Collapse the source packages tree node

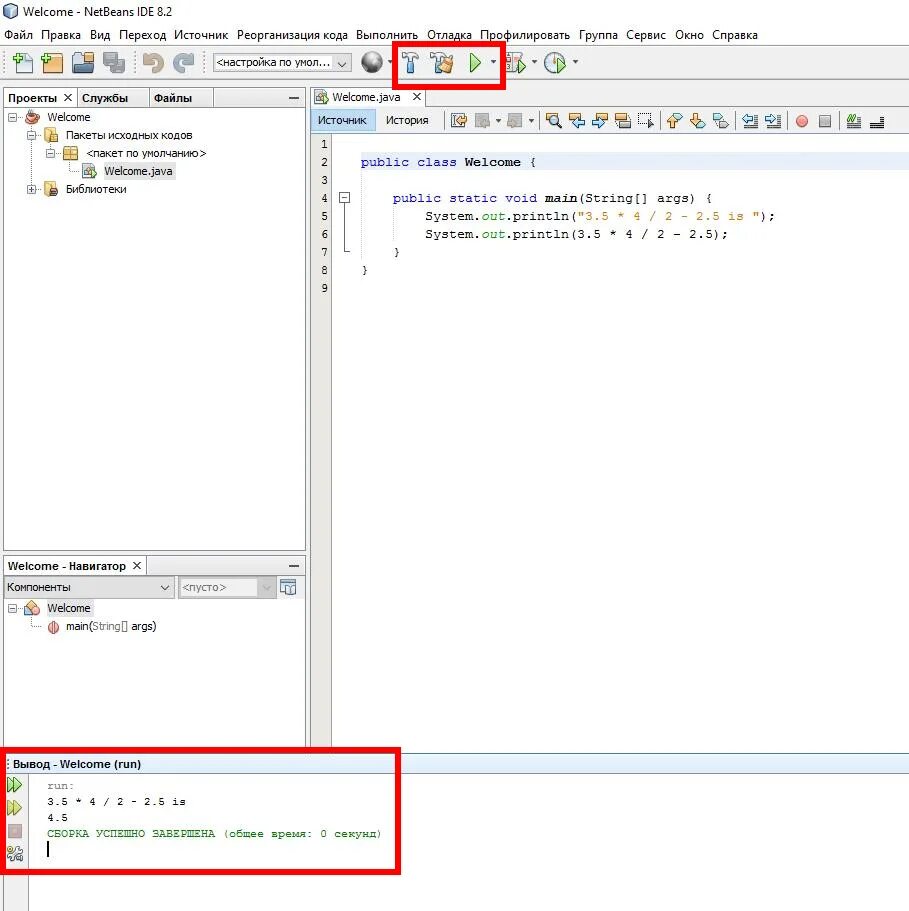click(x=31, y=135)
